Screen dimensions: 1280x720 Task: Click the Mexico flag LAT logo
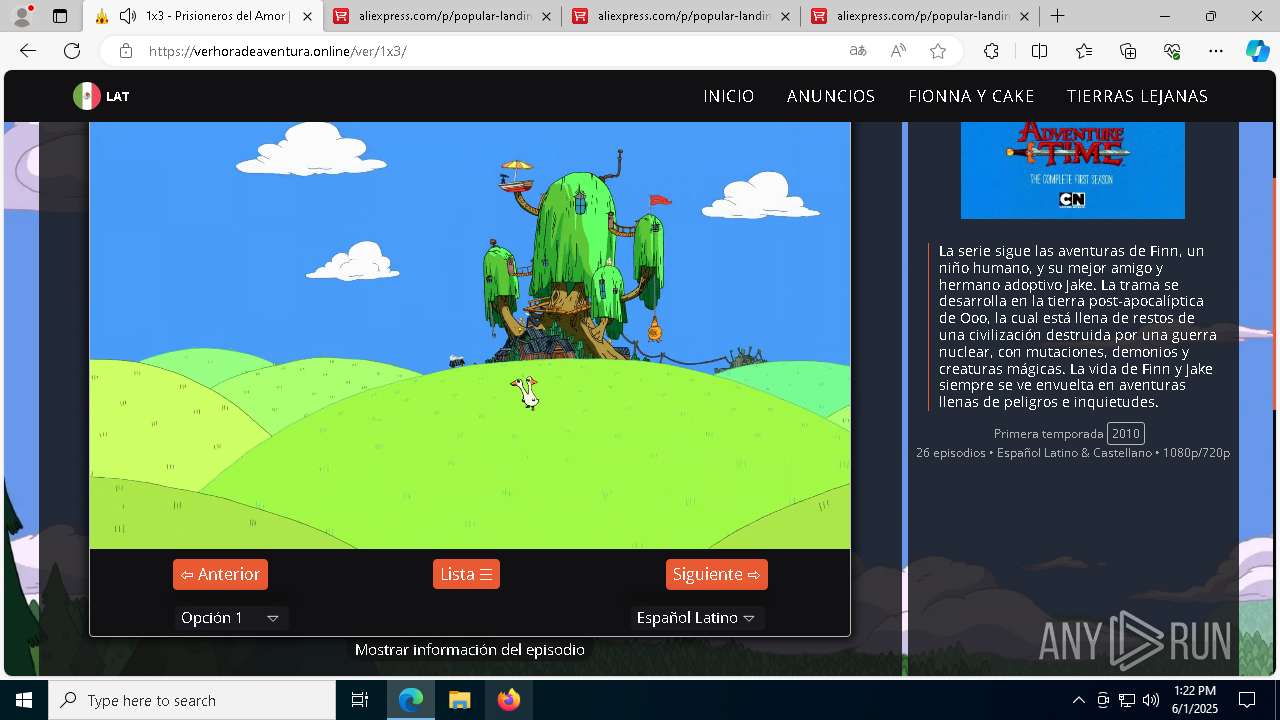coord(101,96)
